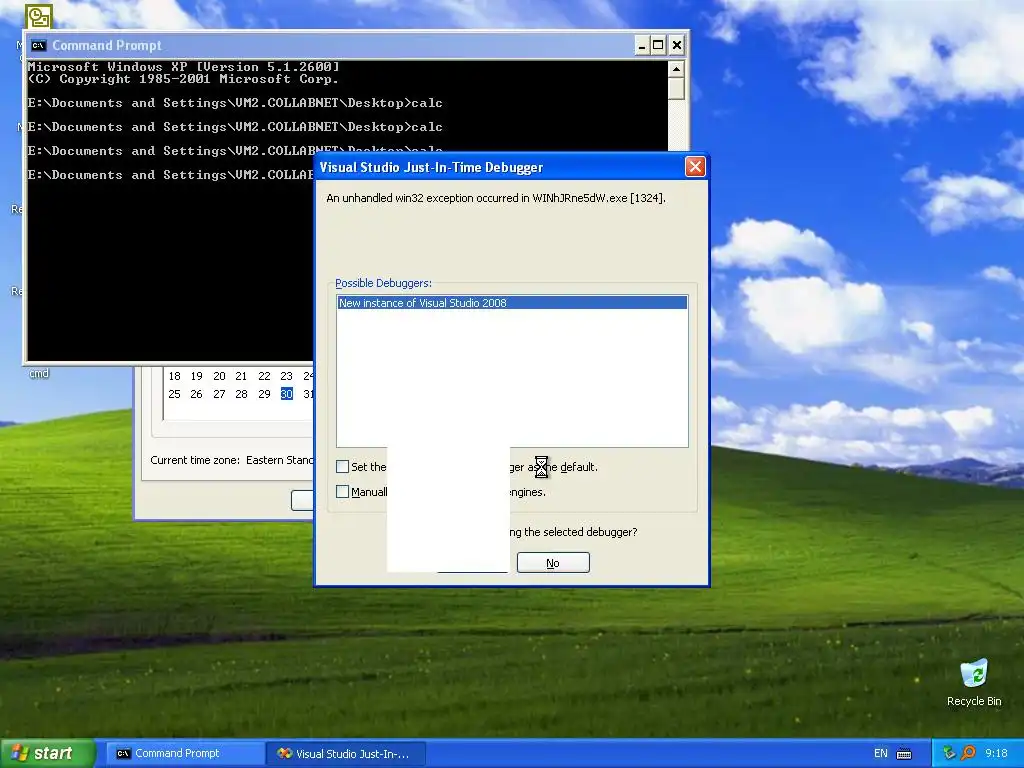Tick the 'Manually choose debugging engines' checkbox

[x=342, y=491]
